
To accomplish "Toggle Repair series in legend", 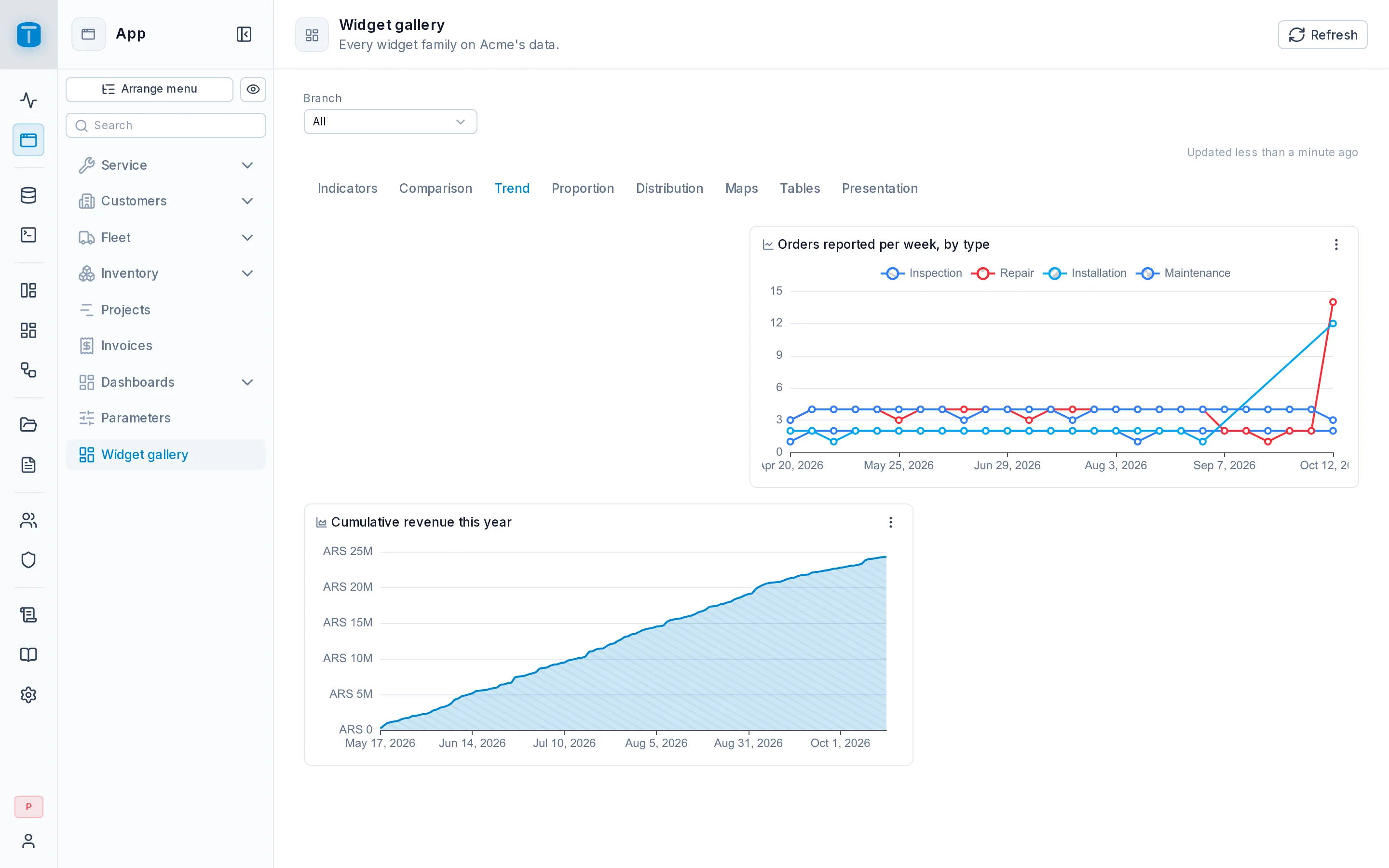I will 1002,273.
